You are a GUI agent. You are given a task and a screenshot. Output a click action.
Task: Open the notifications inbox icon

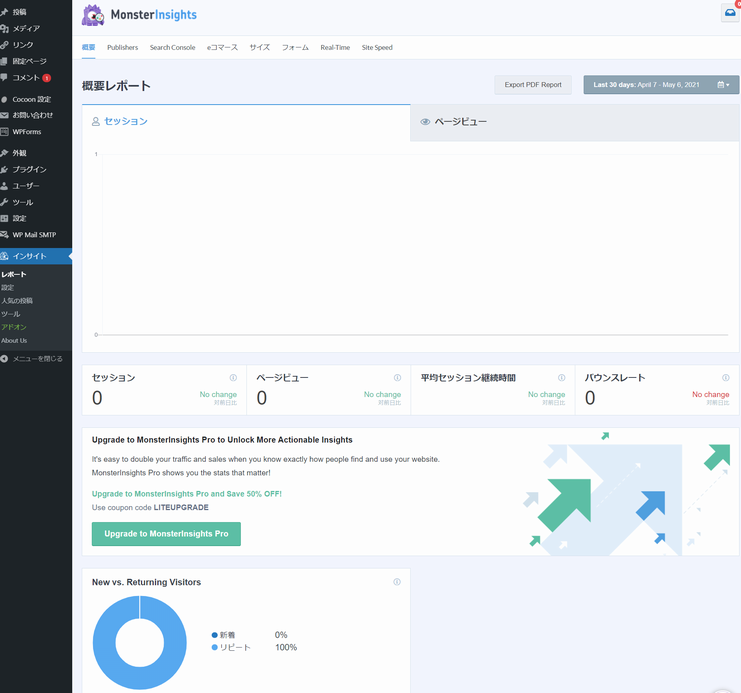click(x=730, y=12)
